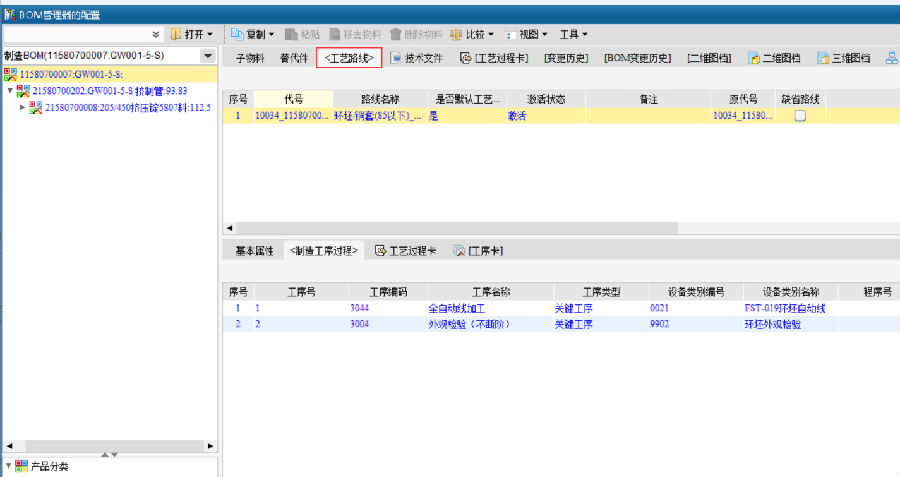Screen dimensions: 900x477
Task: Click root node icon 11580700007:GW001-5-S
Action: [10, 74]
